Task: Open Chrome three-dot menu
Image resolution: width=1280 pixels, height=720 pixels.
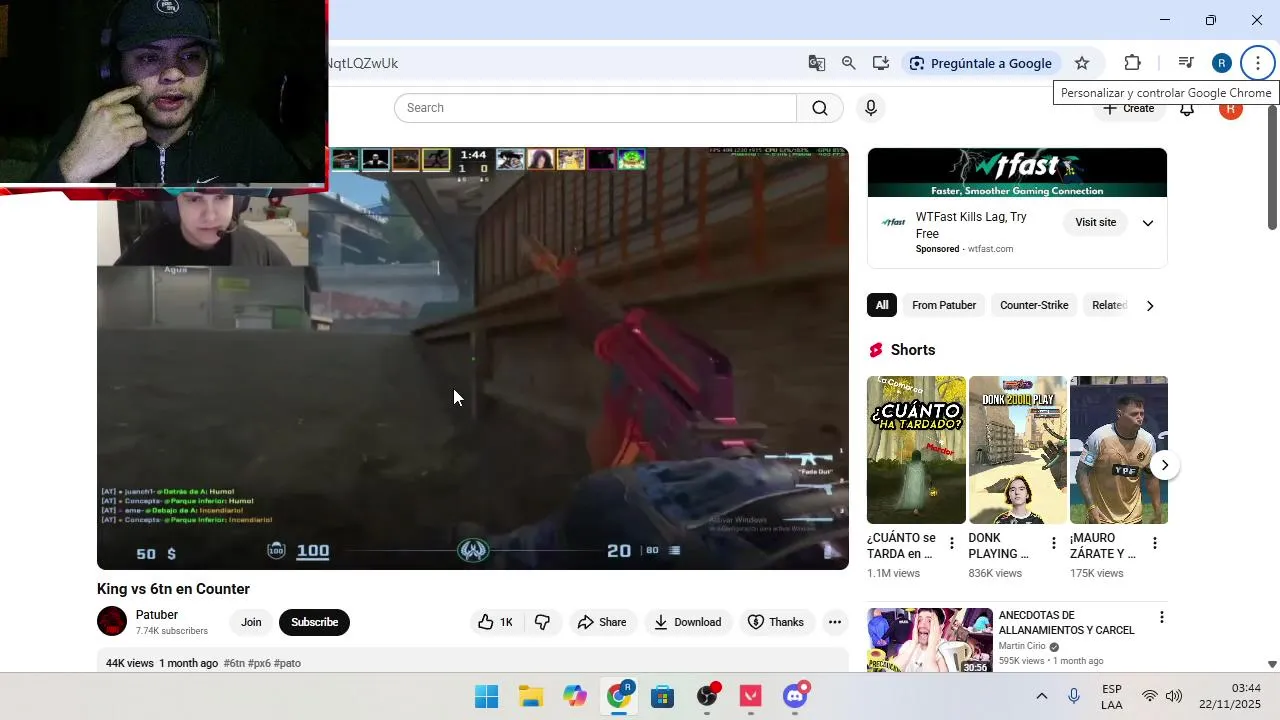Action: (x=1258, y=63)
